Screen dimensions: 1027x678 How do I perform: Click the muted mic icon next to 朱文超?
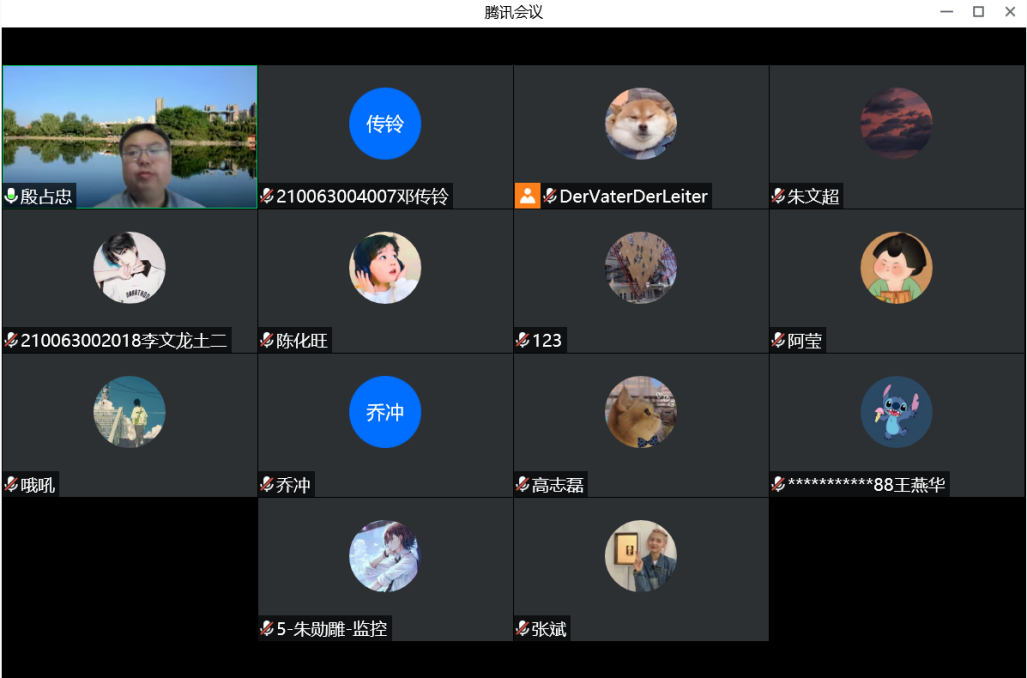coord(778,196)
